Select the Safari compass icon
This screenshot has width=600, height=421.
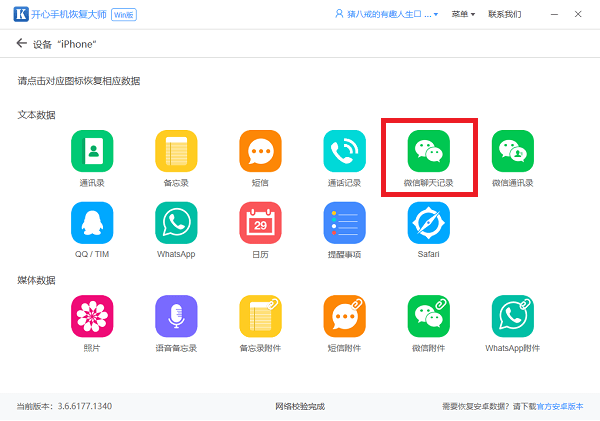[429, 223]
